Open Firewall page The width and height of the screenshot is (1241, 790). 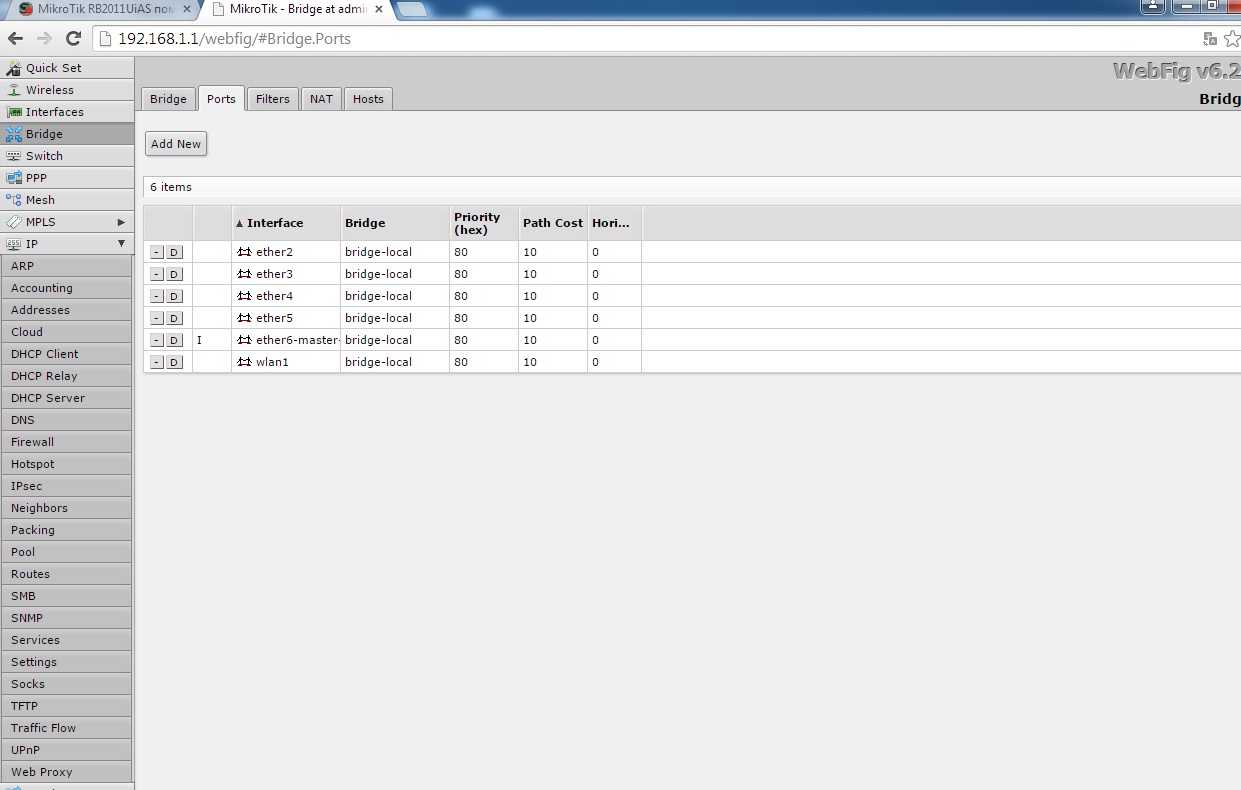pyautogui.click(x=66, y=442)
